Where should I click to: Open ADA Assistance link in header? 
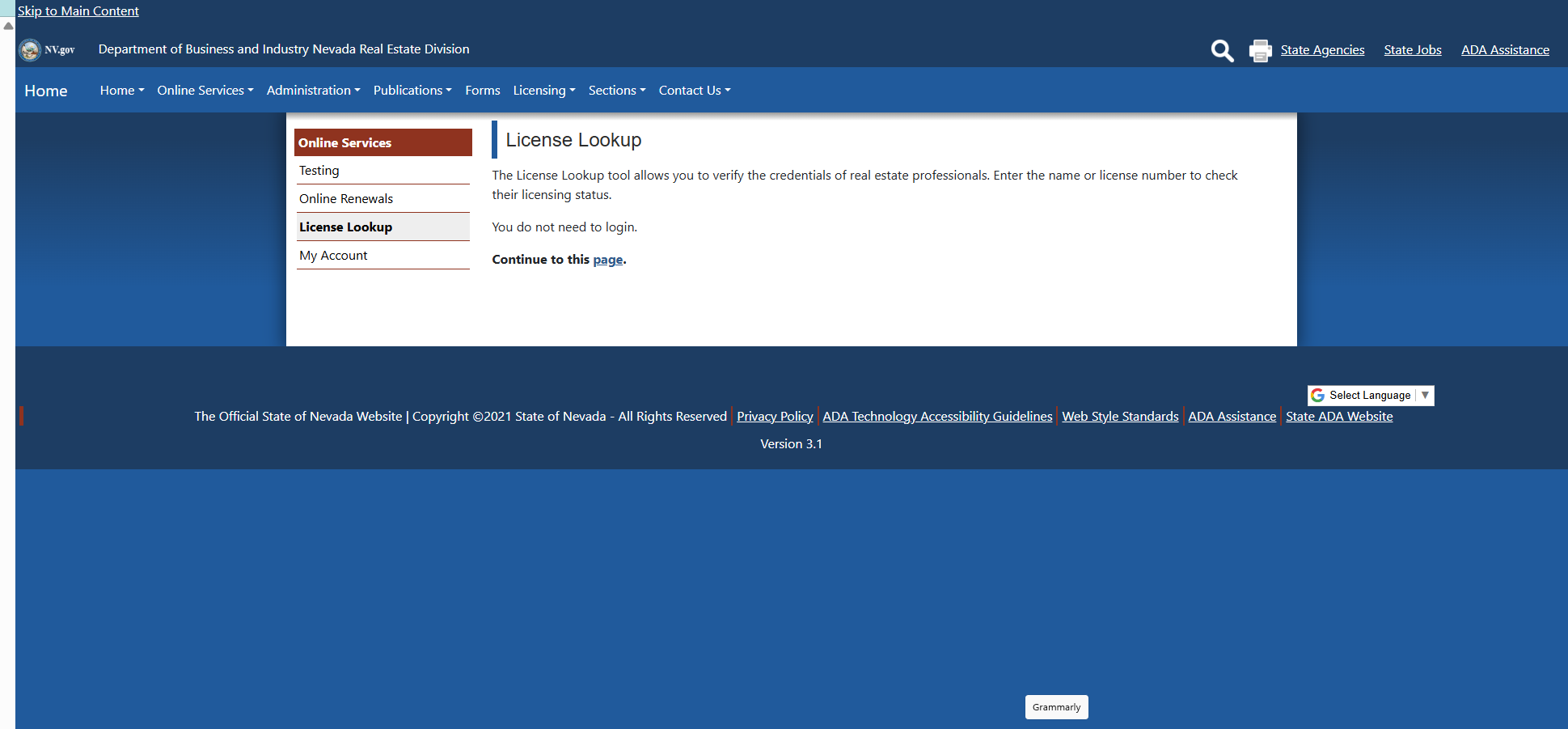(x=1505, y=50)
